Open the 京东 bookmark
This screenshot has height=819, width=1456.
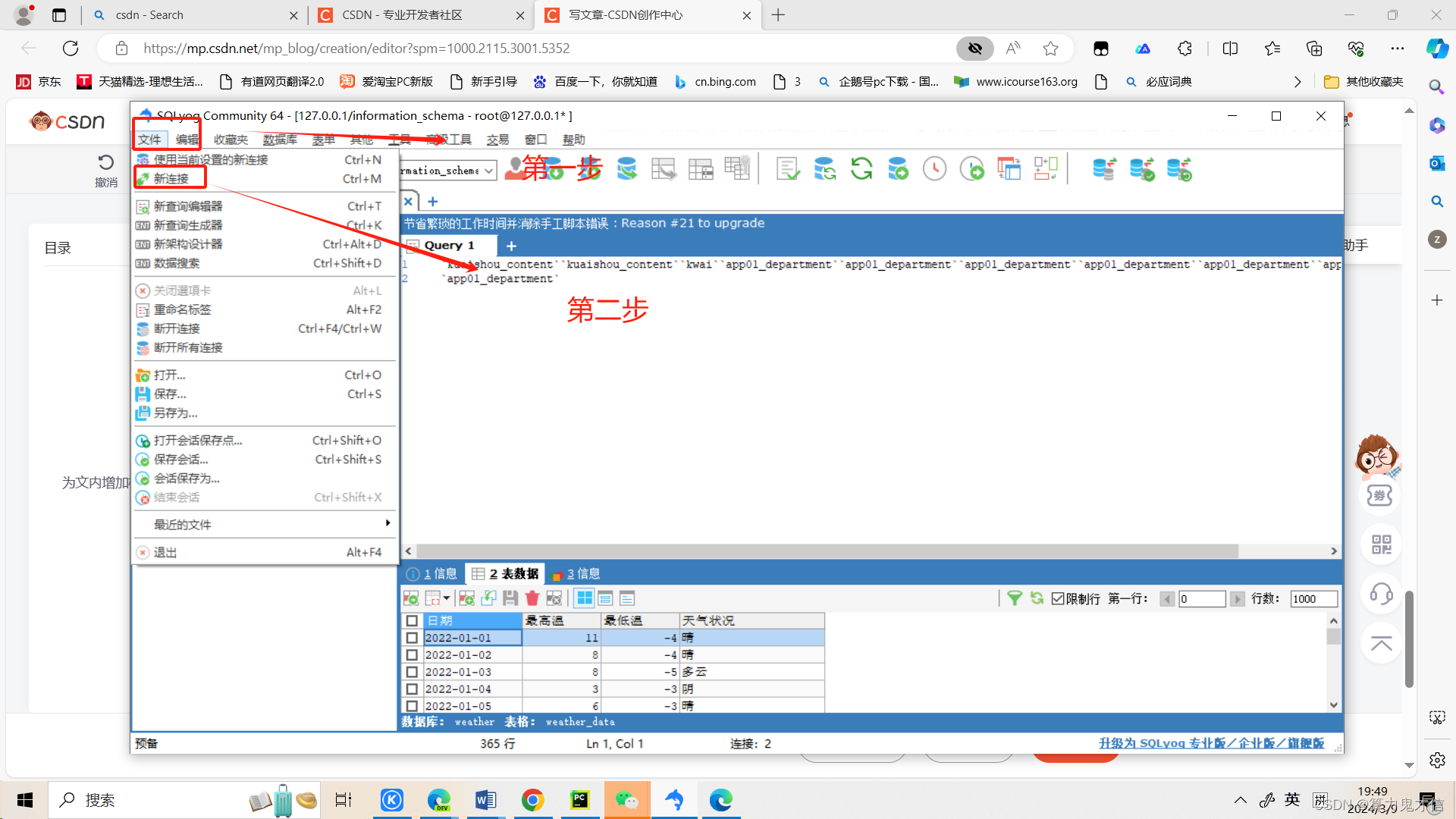click(39, 81)
